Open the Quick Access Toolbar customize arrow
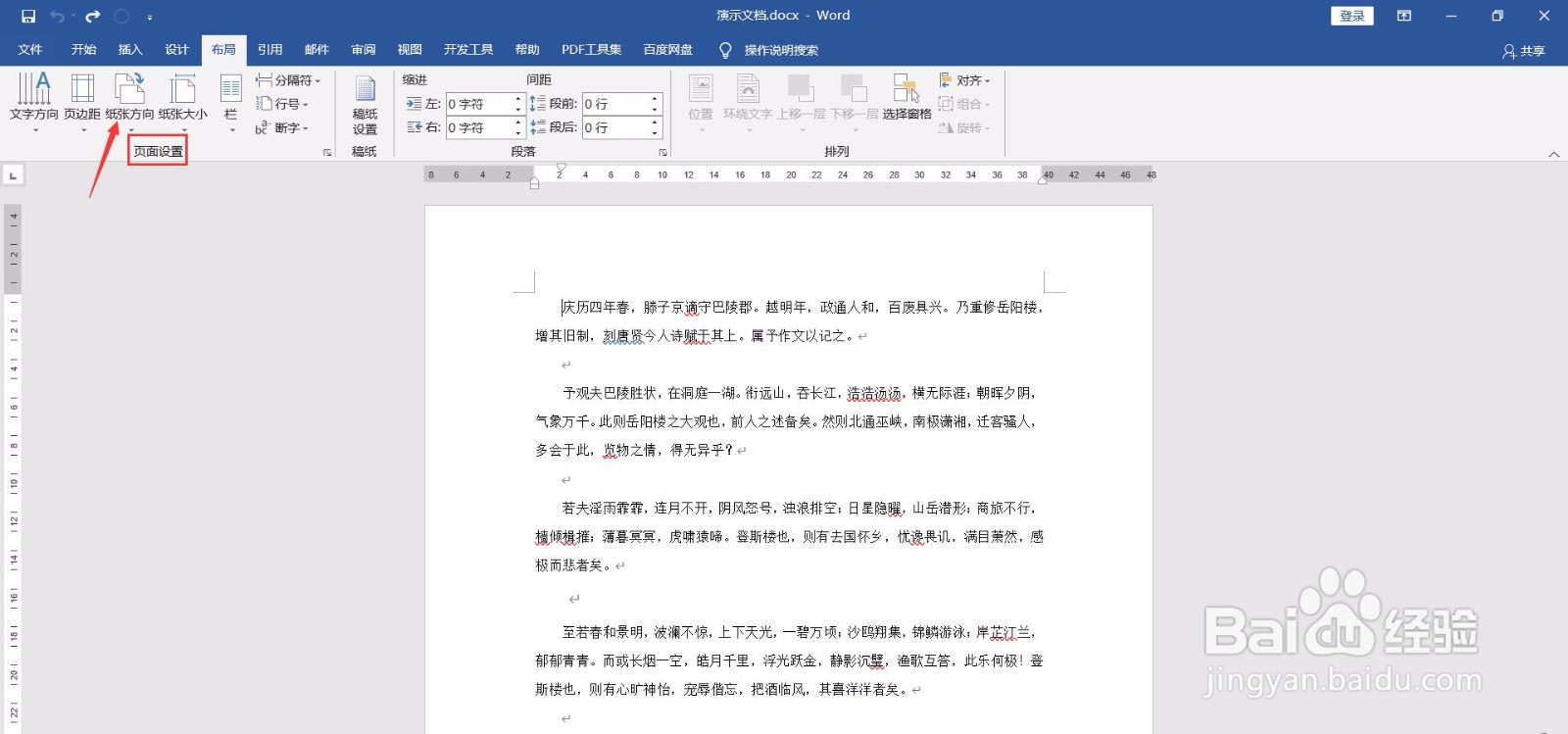The width and height of the screenshot is (1568, 734). [x=150, y=17]
